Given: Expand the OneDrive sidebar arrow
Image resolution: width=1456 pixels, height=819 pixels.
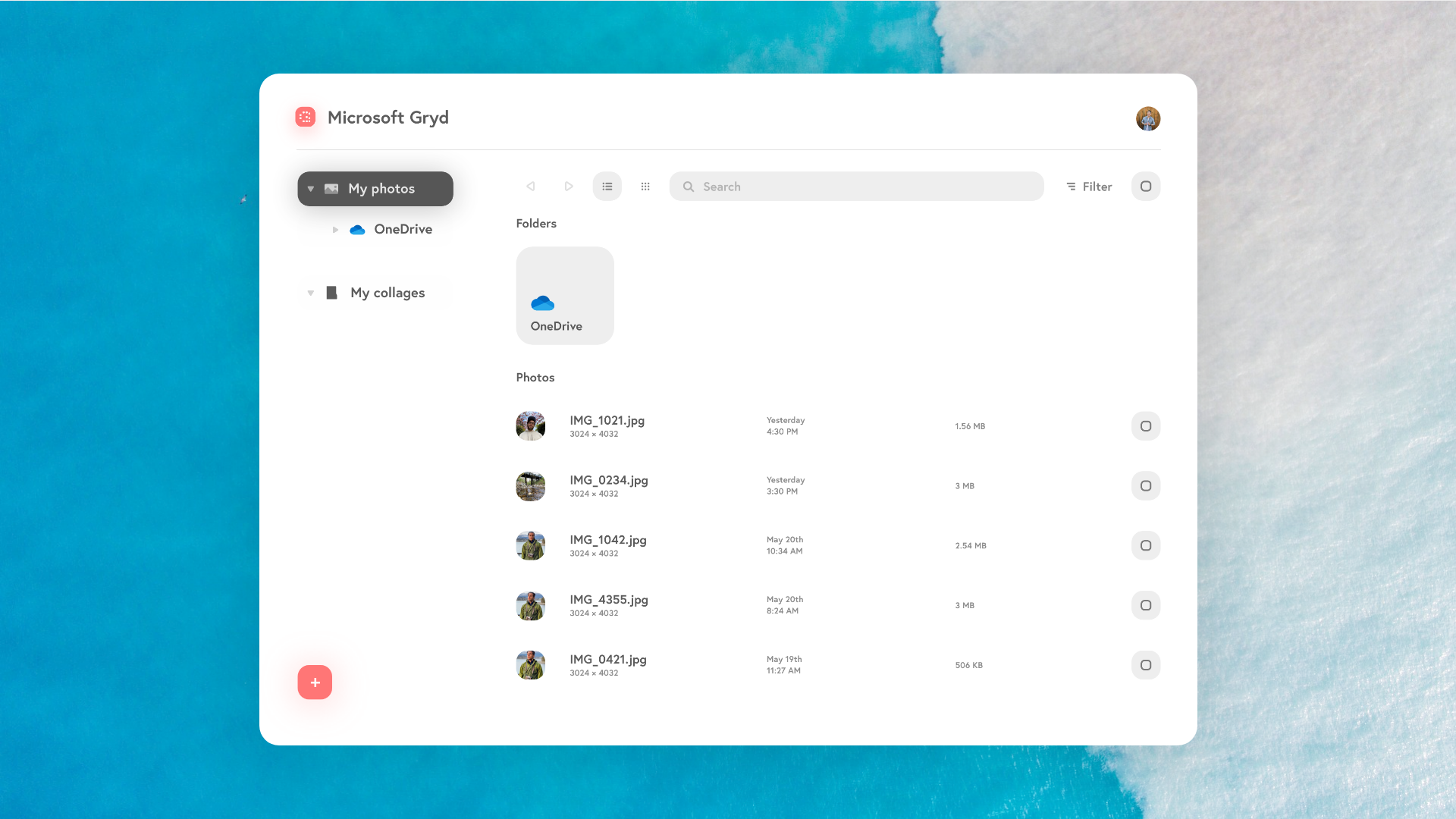Looking at the screenshot, I should click(x=335, y=230).
